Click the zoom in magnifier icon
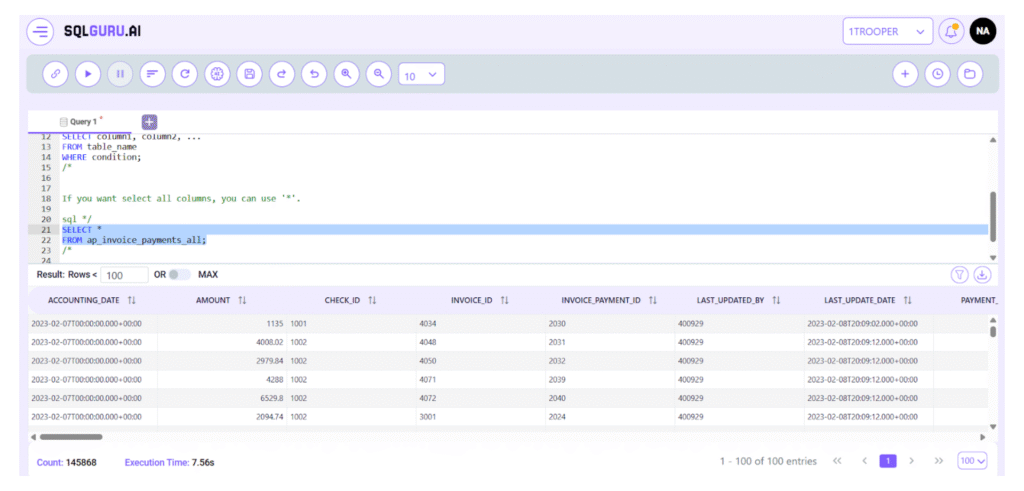1024x491 pixels. click(346, 74)
